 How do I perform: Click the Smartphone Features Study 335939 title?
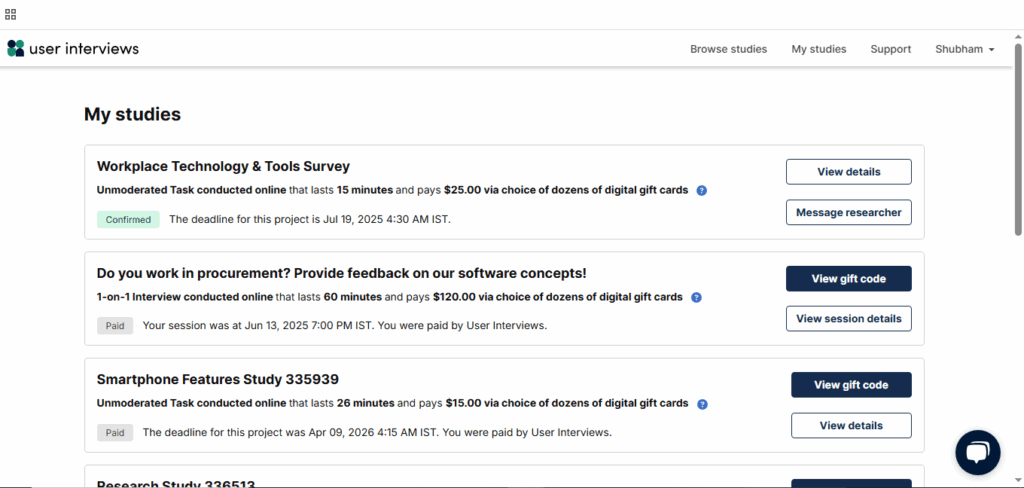click(x=217, y=379)
